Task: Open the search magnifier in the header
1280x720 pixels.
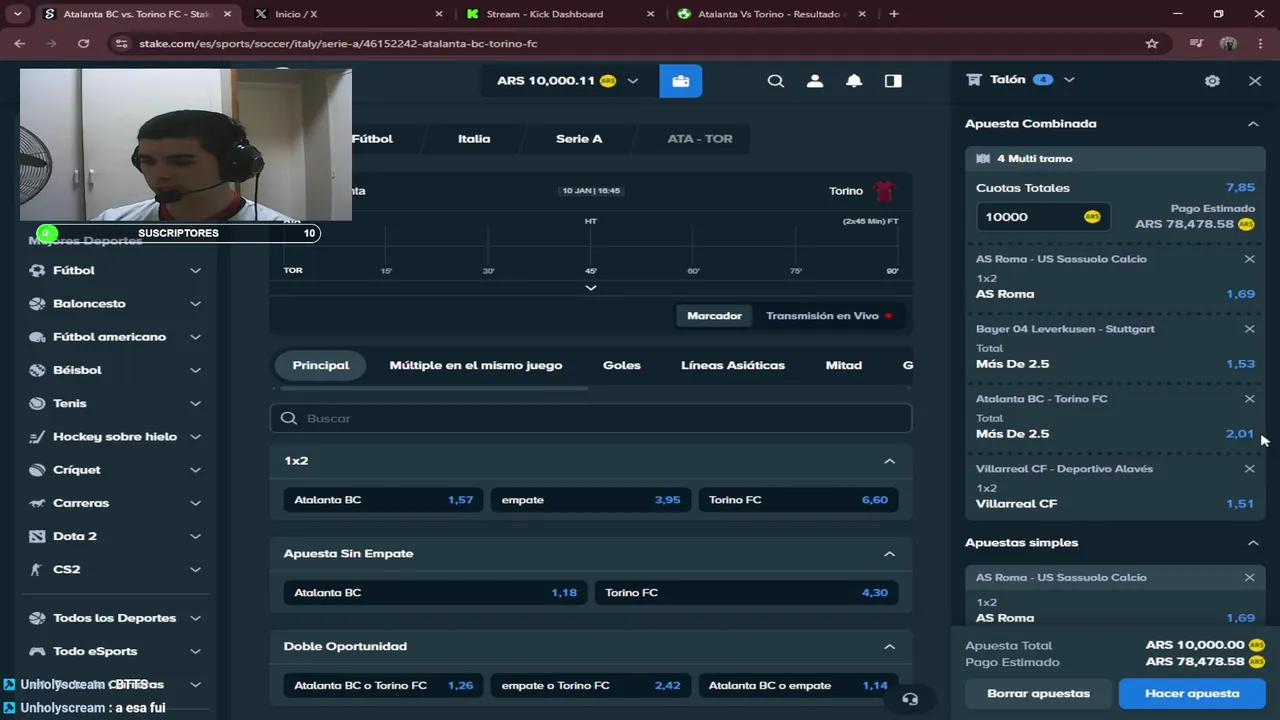Action: click(x=776, y=81)
